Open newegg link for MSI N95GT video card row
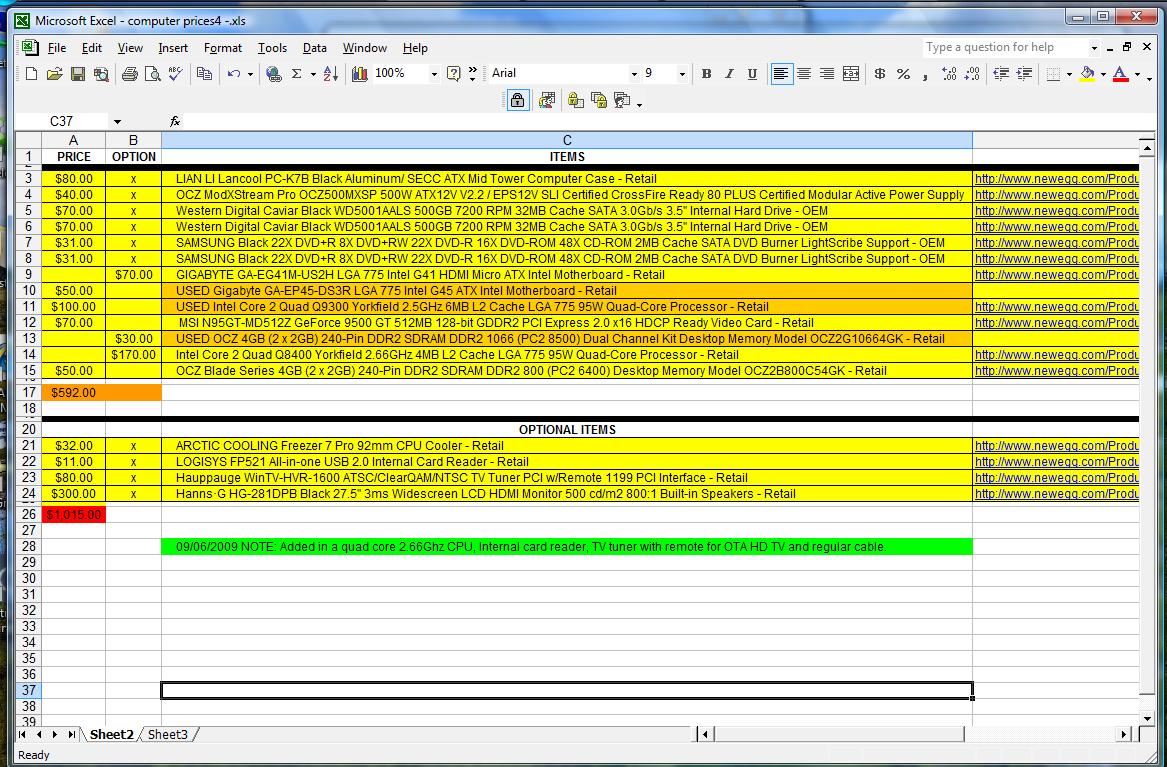 1056,323
